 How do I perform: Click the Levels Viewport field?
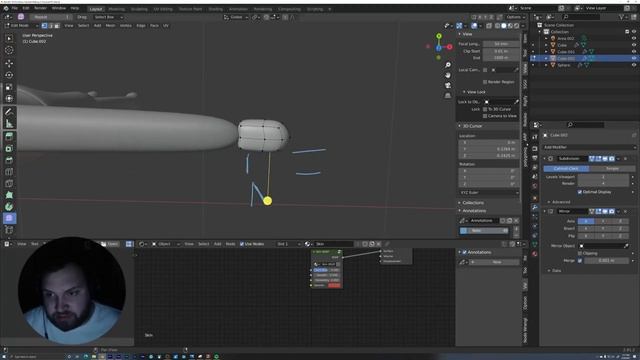603,177
